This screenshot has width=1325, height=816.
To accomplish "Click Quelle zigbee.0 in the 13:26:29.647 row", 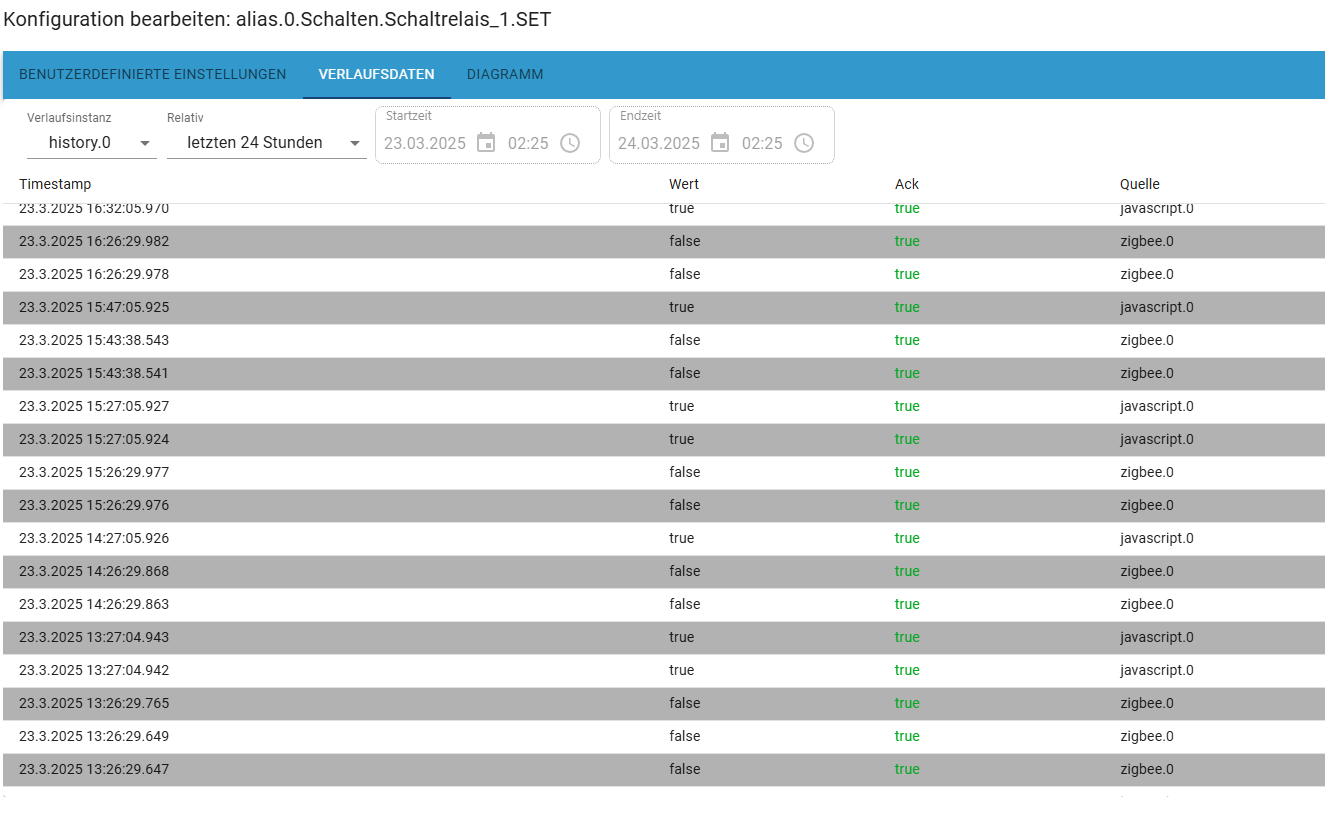I will 1147,769.
